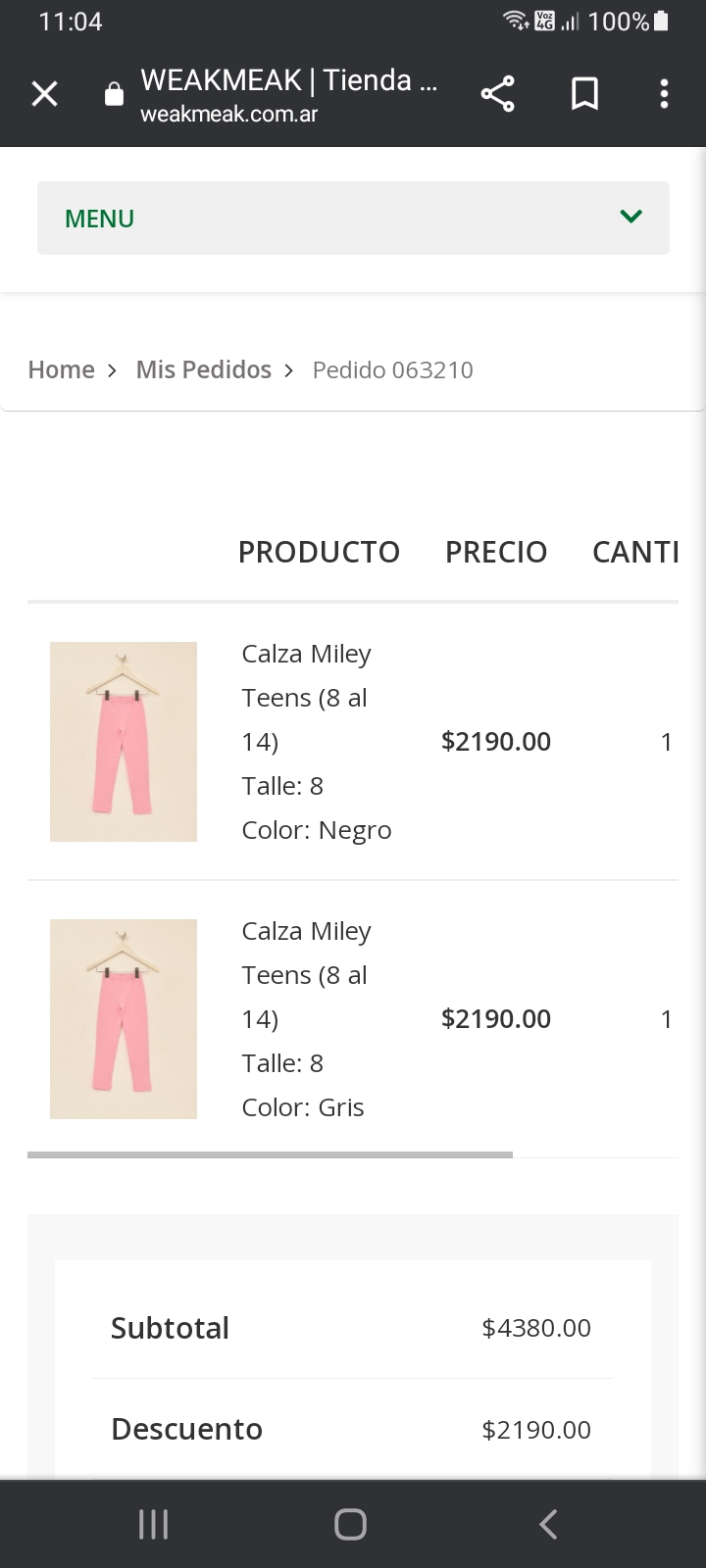Bookmark this page
706x1568 pixels.
(584, 94)
